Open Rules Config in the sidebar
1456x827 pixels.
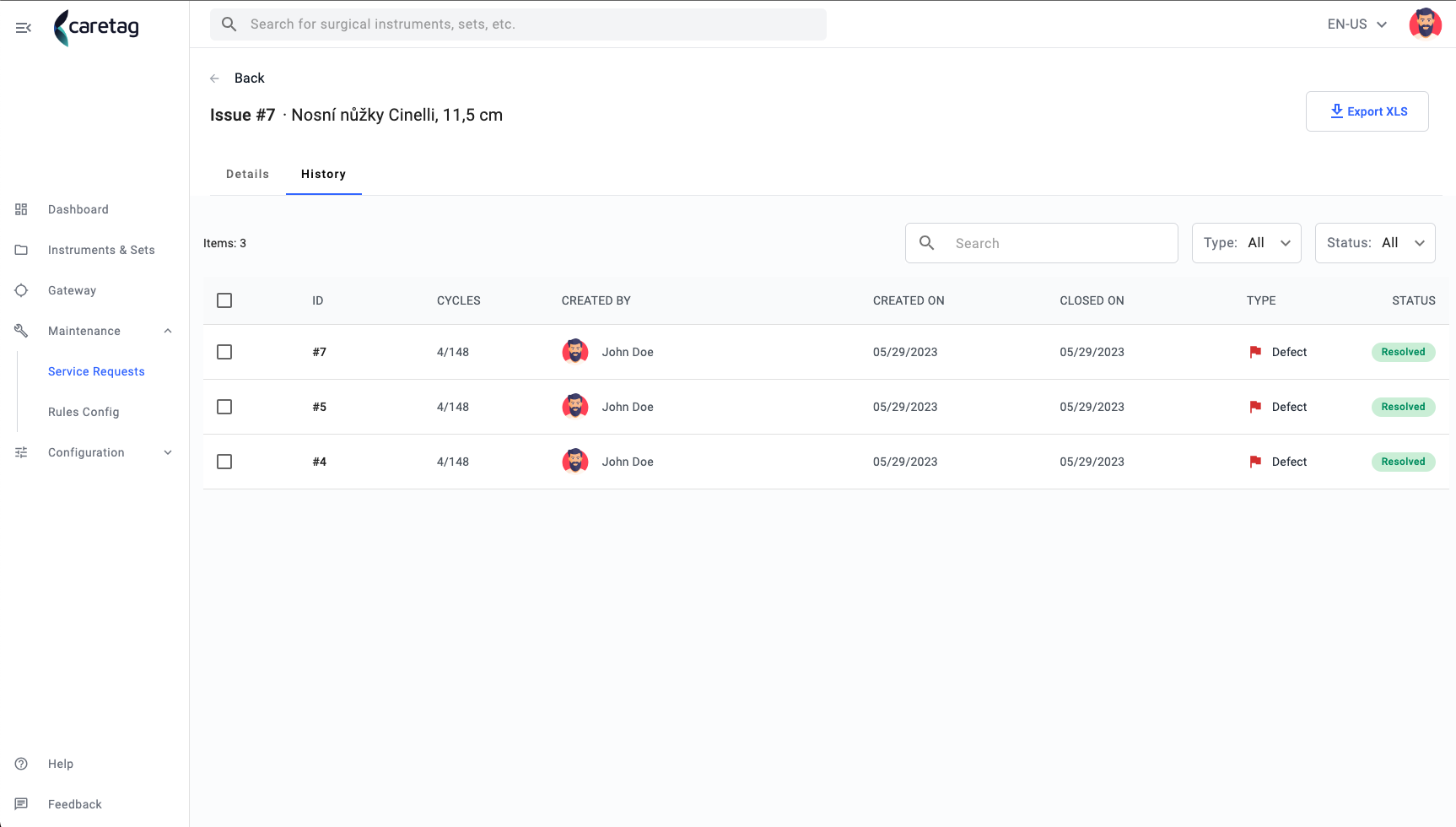(84, 412)
